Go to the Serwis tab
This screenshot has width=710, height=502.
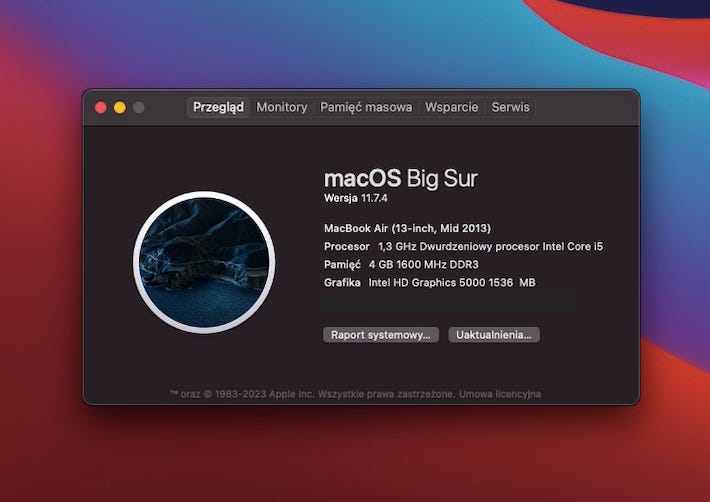[510, 107]
